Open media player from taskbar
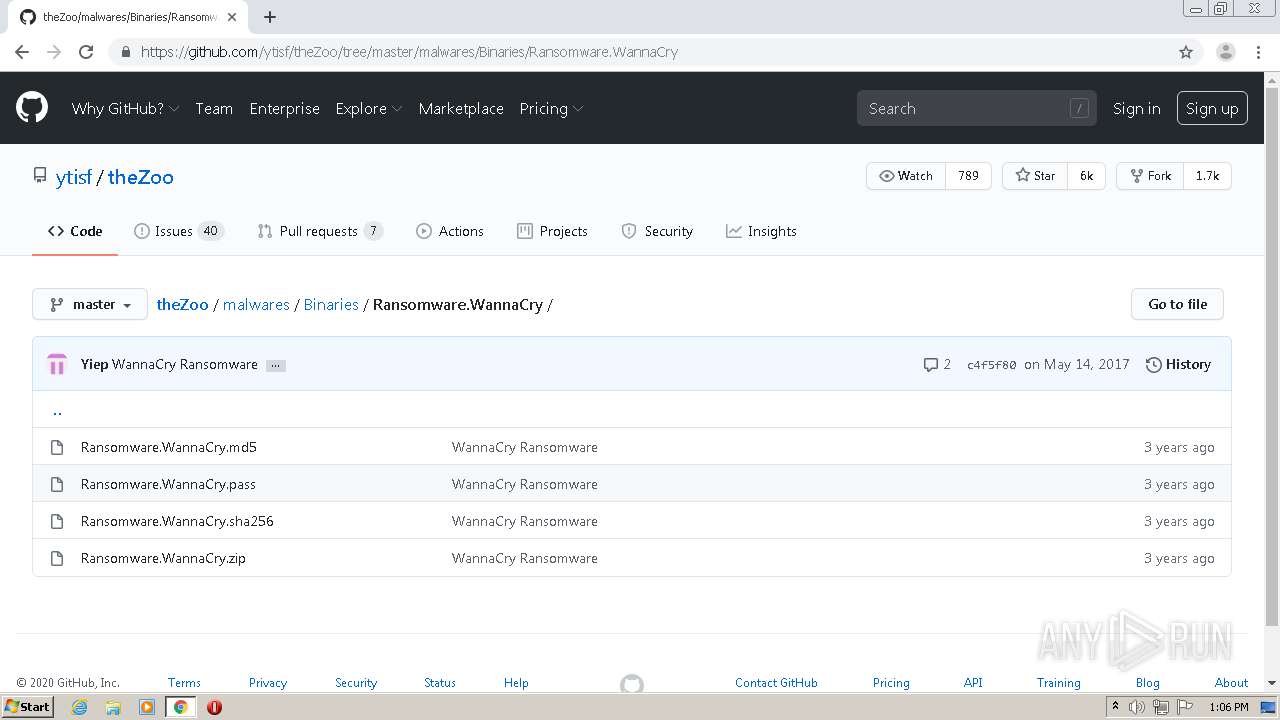 (x=147, y=707)
